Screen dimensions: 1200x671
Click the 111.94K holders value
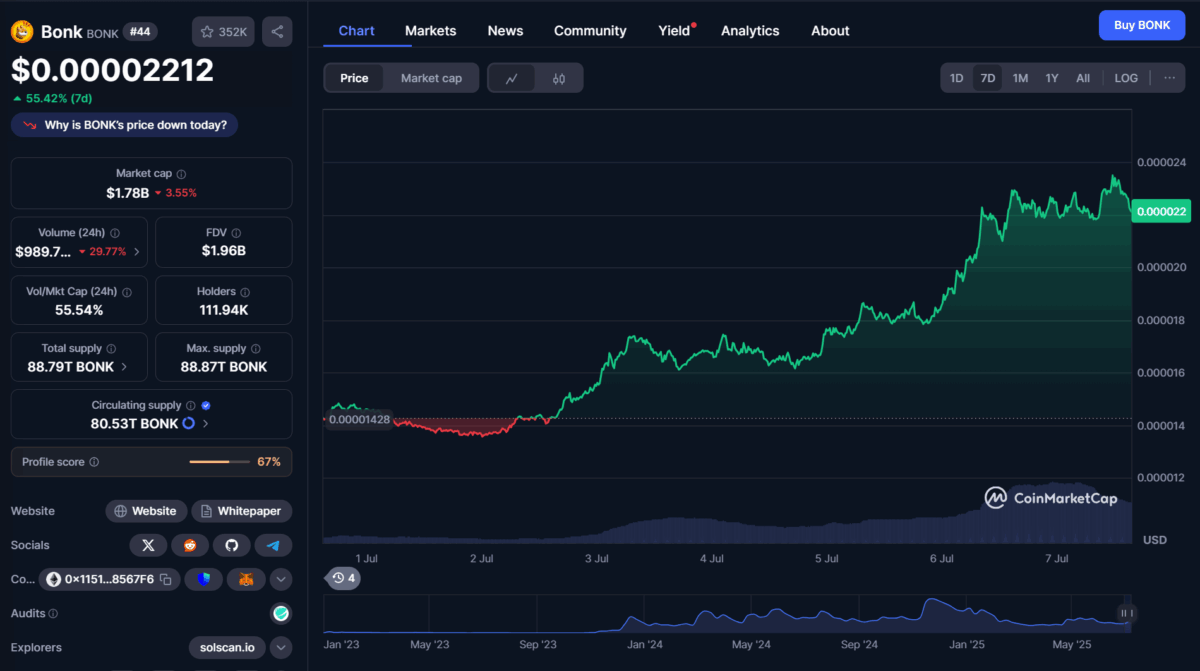[x=224, y=310]
